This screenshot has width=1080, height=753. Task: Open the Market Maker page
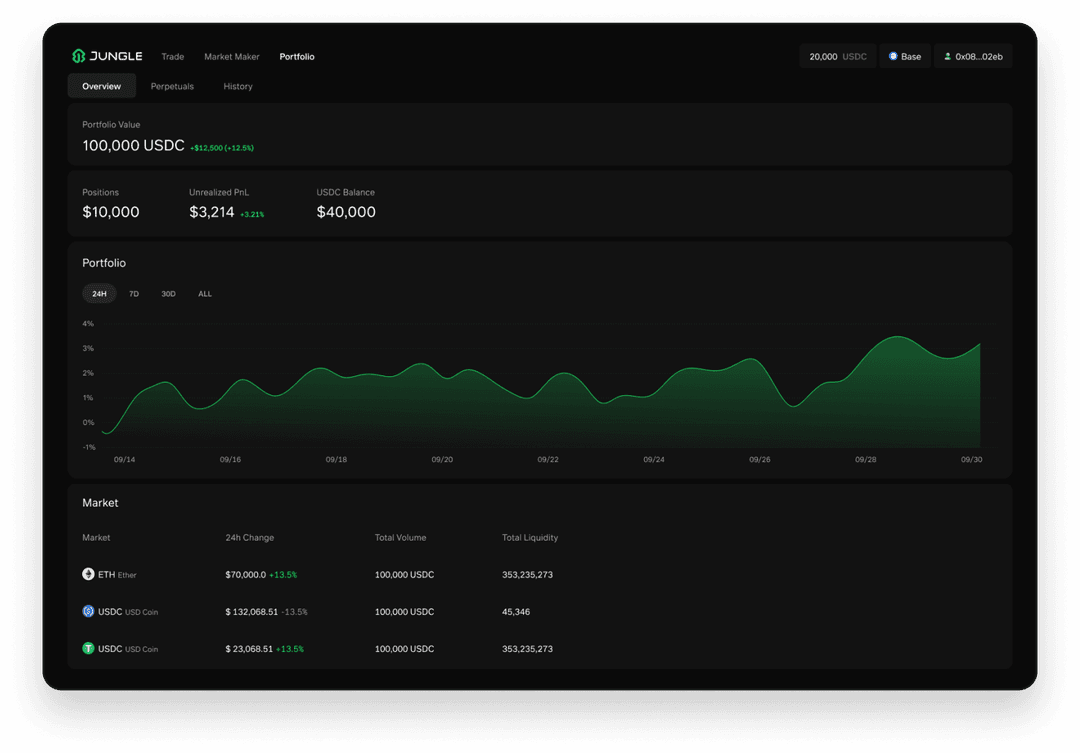(232, 57)
